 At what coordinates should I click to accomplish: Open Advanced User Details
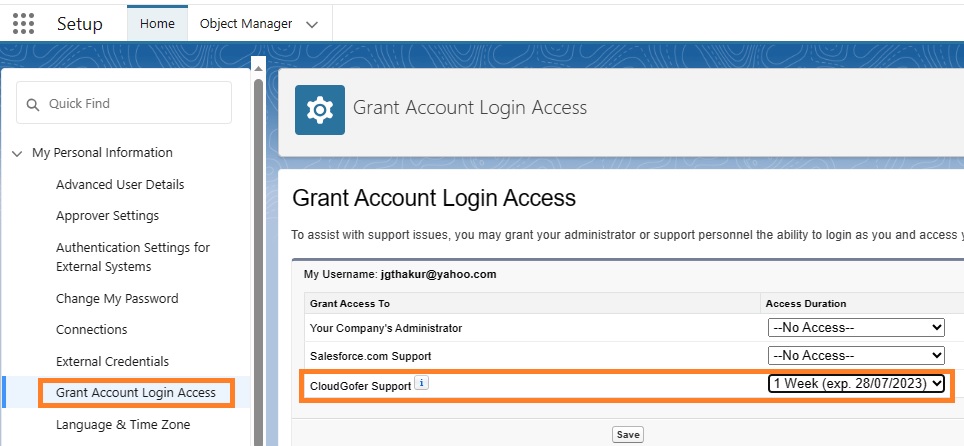point(120,185)
